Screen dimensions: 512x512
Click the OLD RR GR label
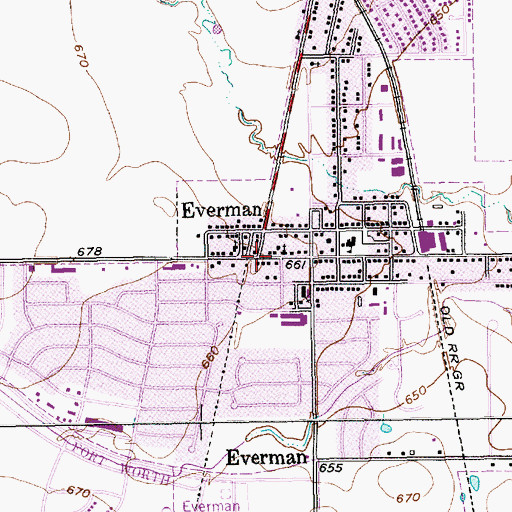(x=452, y=348)
